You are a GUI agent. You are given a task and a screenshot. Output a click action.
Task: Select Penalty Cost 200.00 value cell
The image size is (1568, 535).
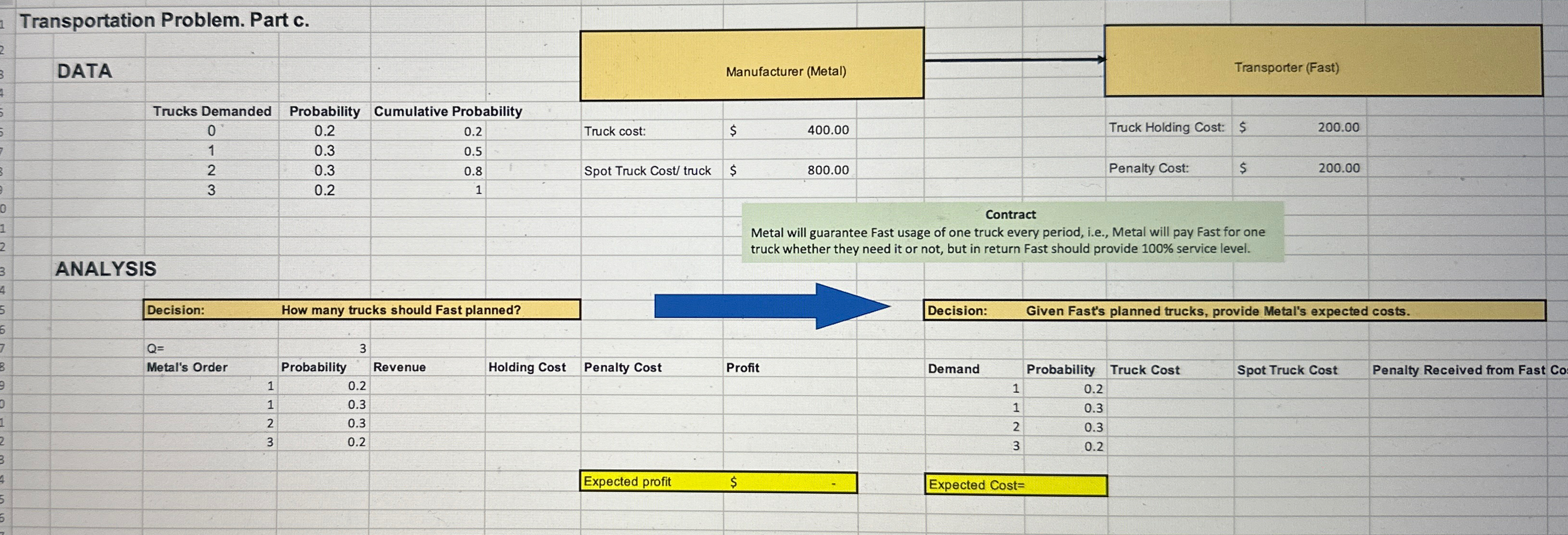(1338, 168)
